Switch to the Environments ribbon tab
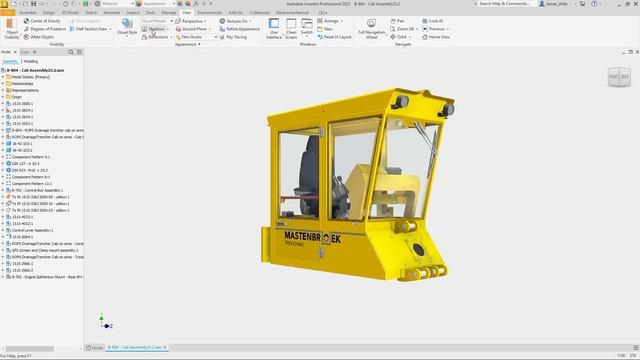The image size is (640, 360). pyautogui.click(x=209, y=13)
